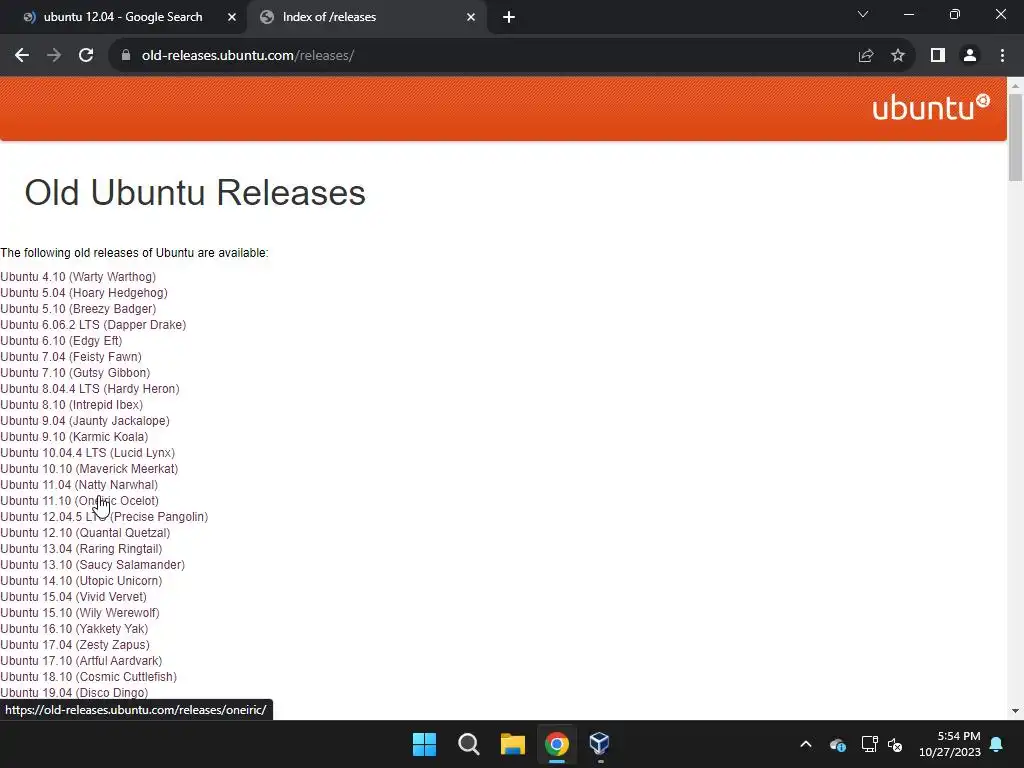Screen dimensions: 1024x768
Task: Open Ubuntu 12.04.5 LTS (Precise Pangolin) link
Action: tap(104, 517)
